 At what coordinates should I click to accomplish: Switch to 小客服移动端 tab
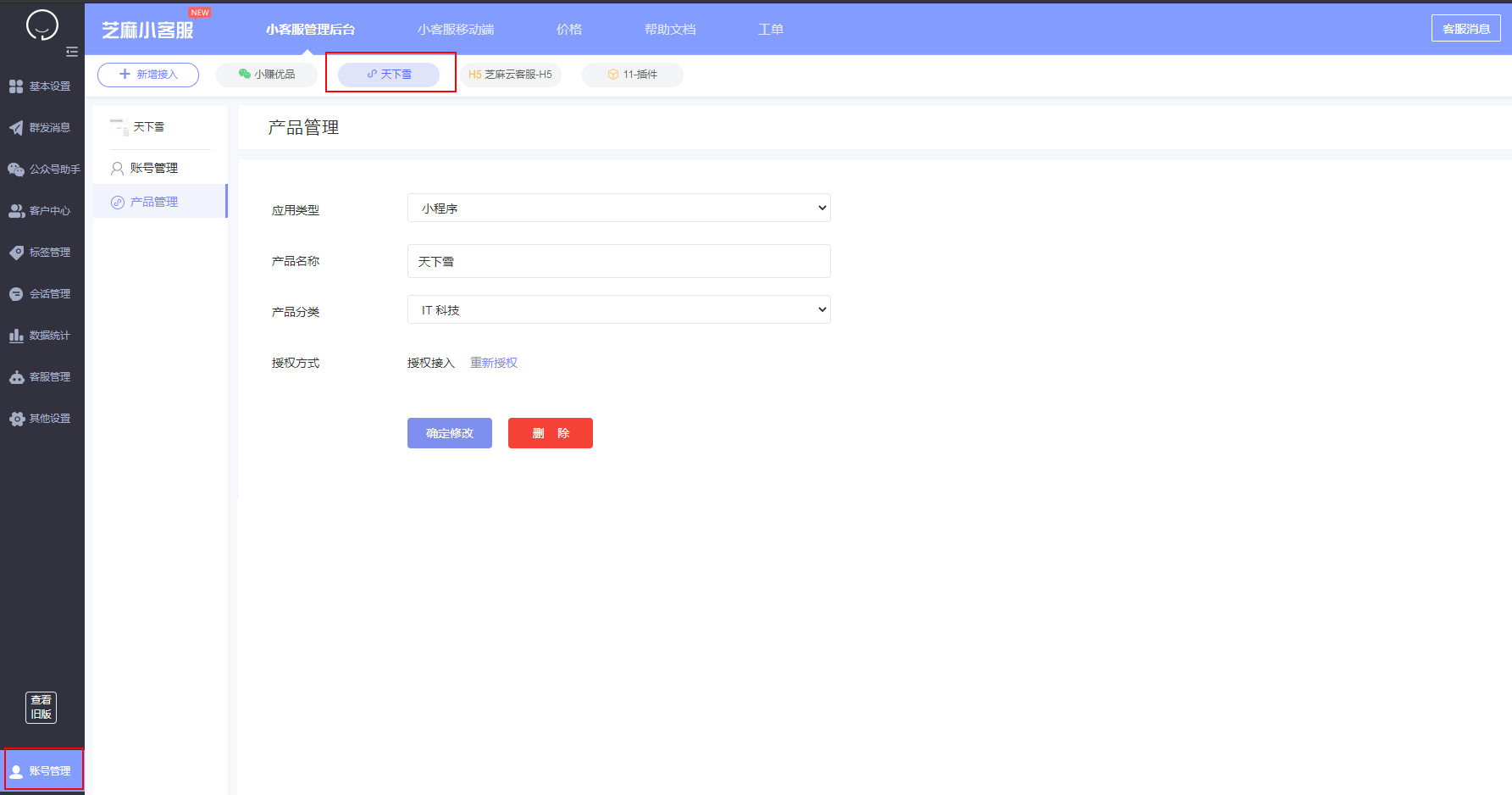pos(456,30)
